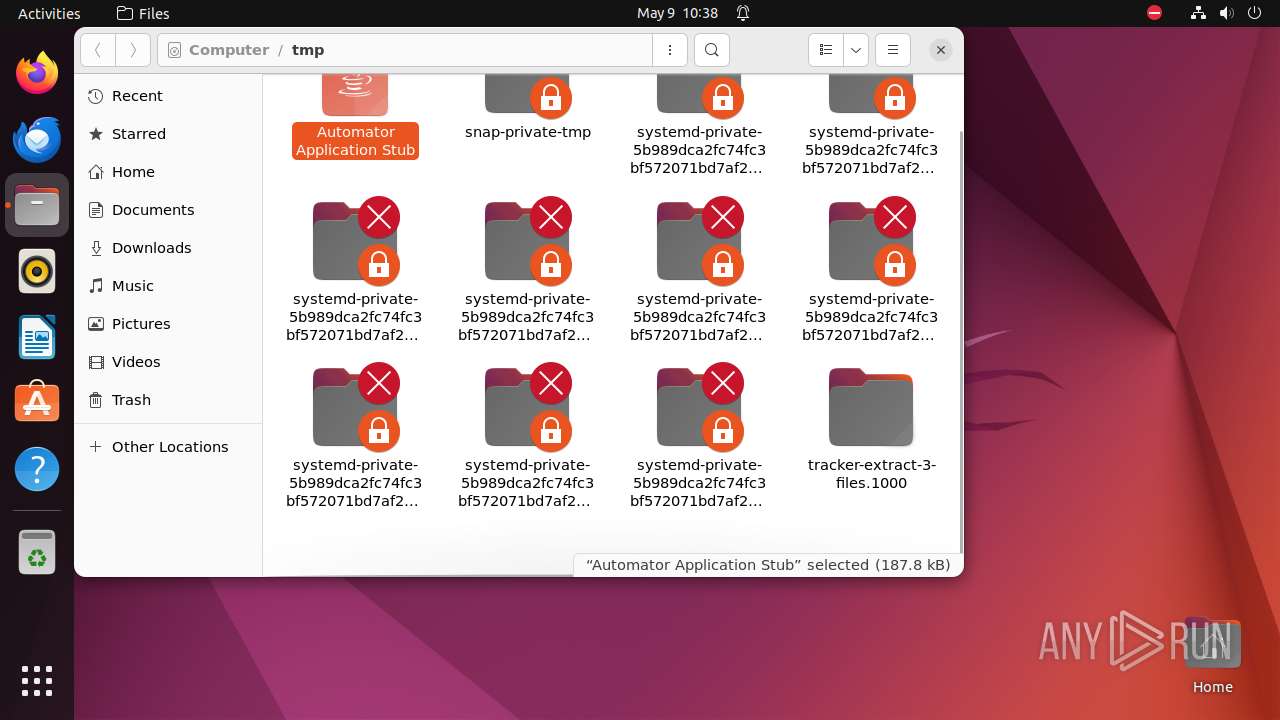1280x720 pixels.
Task: Open Downloads in the sidebar
Action: pos(168,248)
